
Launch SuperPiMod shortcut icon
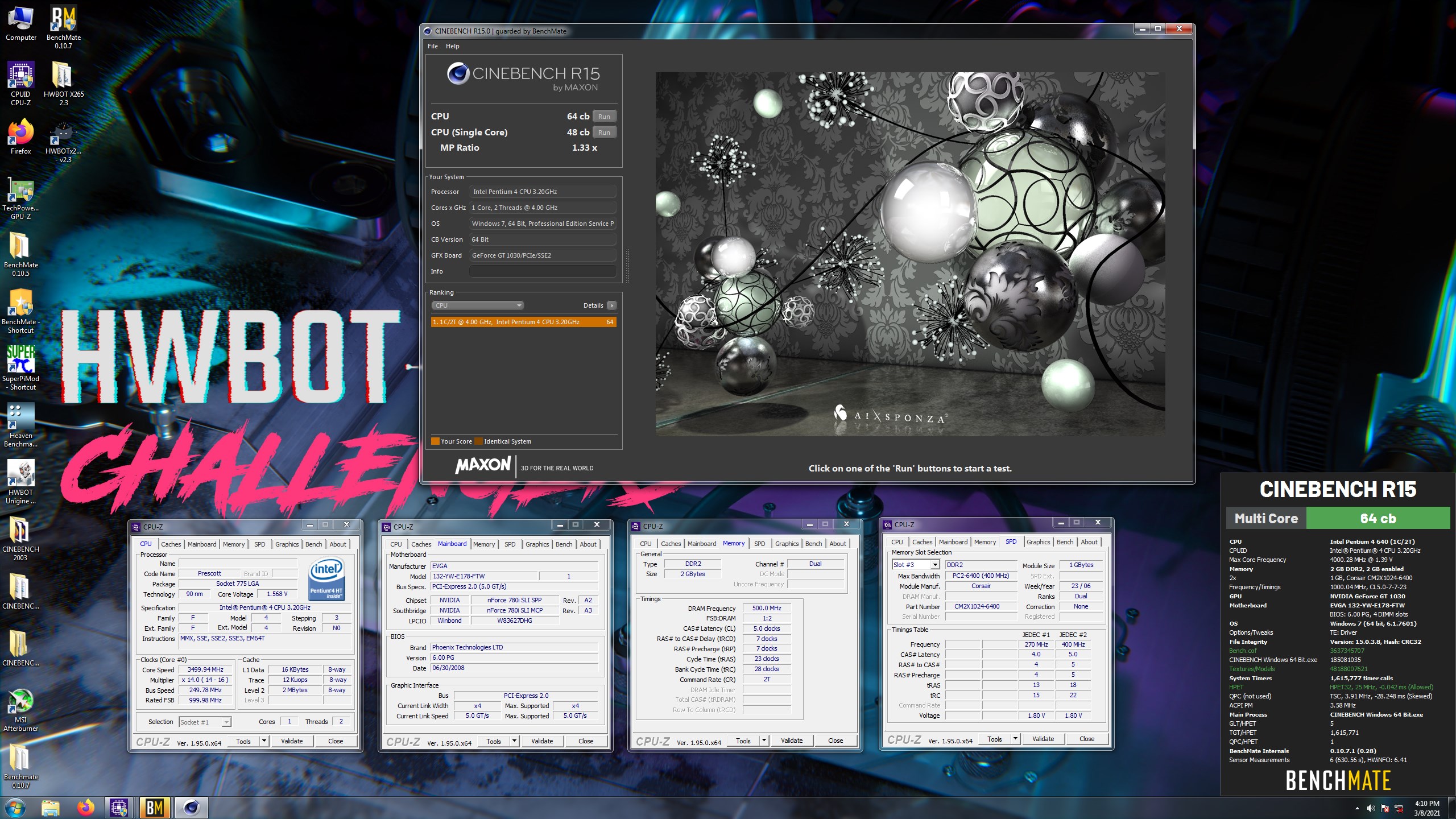click(x=21, y=368)
